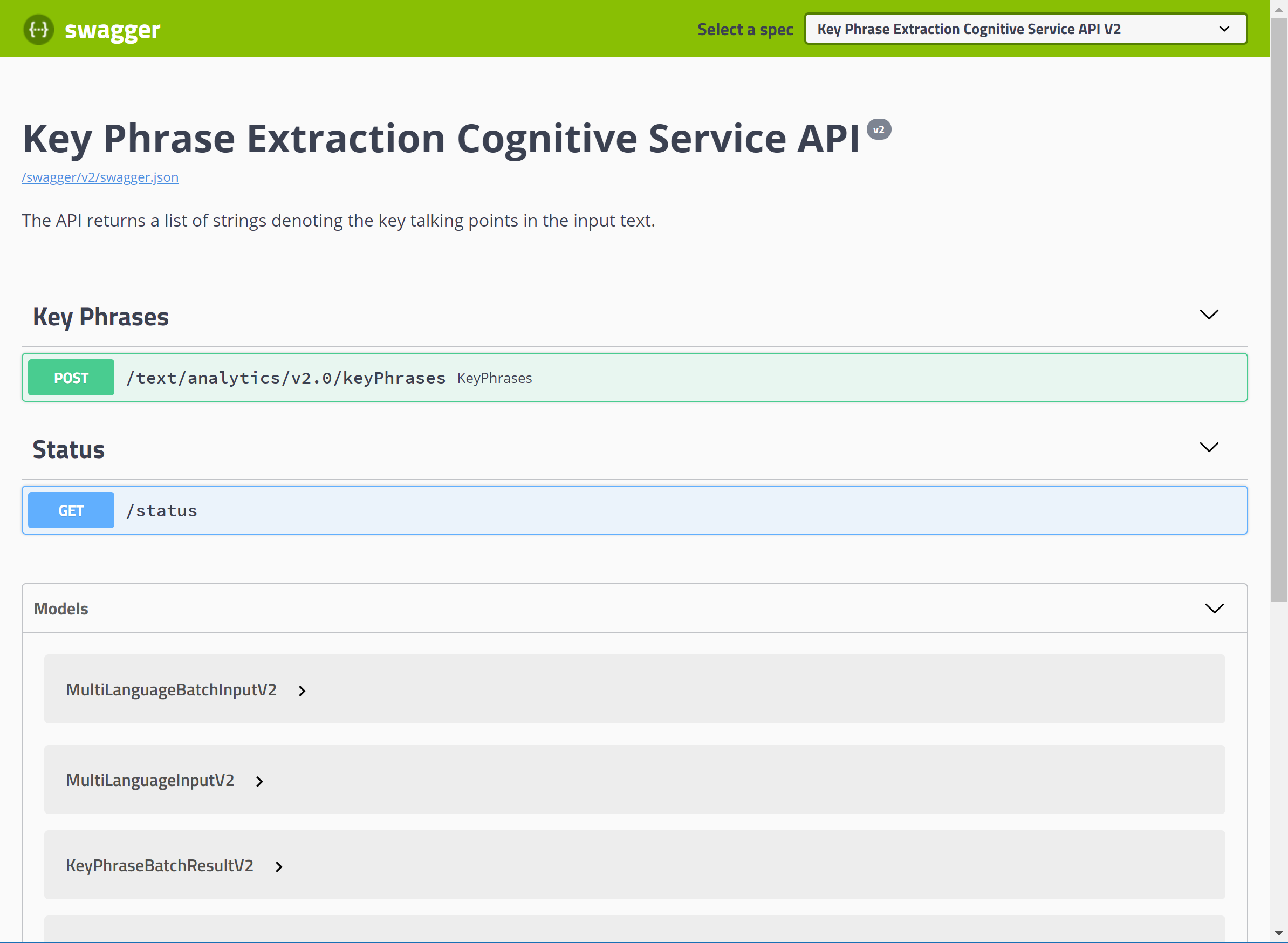Click the page title Key Phrase Extraction
The image size is (1288, 943).
(x=441, y=139)
